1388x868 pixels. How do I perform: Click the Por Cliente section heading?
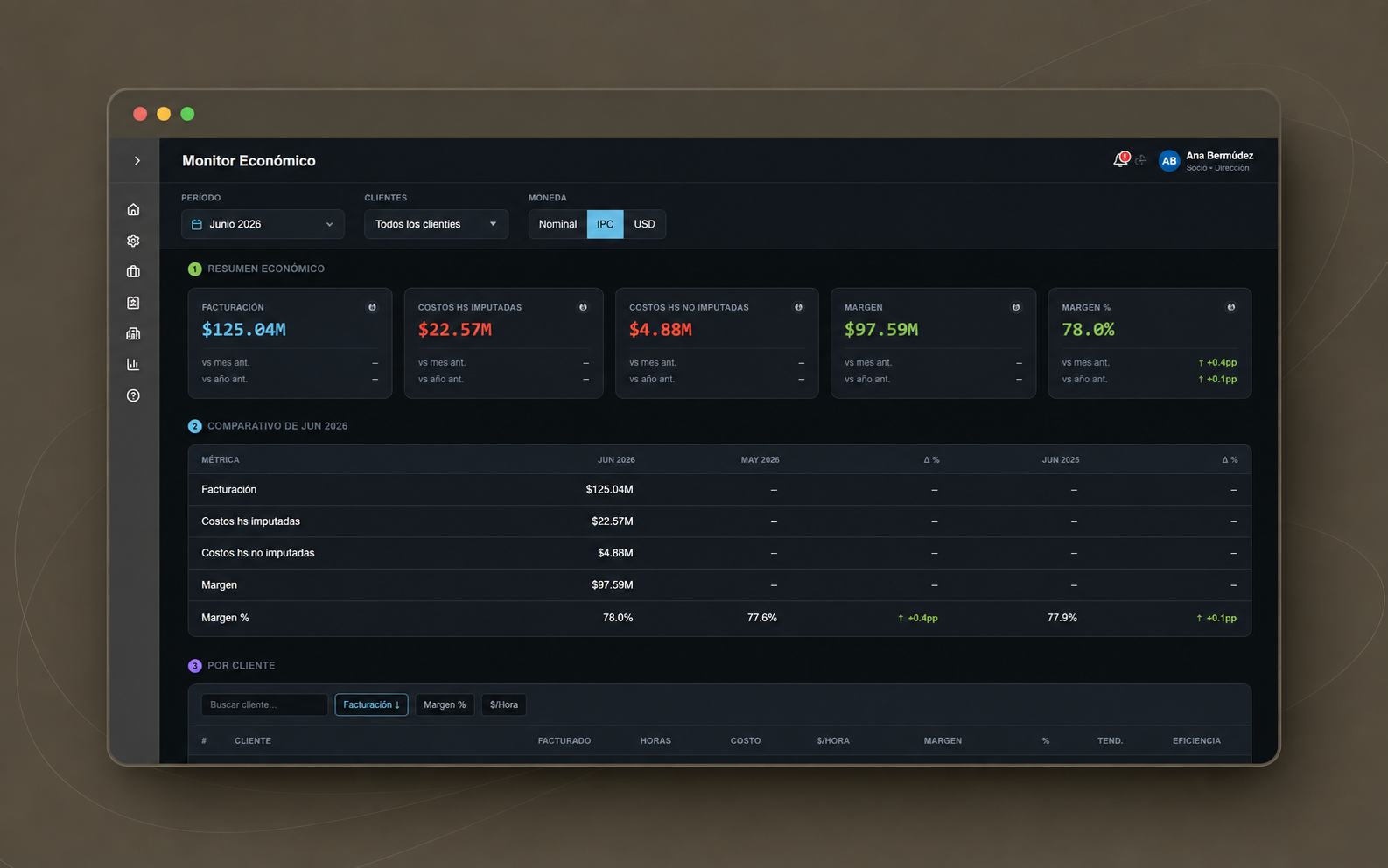pyautogui.click(x=242, y=666)
